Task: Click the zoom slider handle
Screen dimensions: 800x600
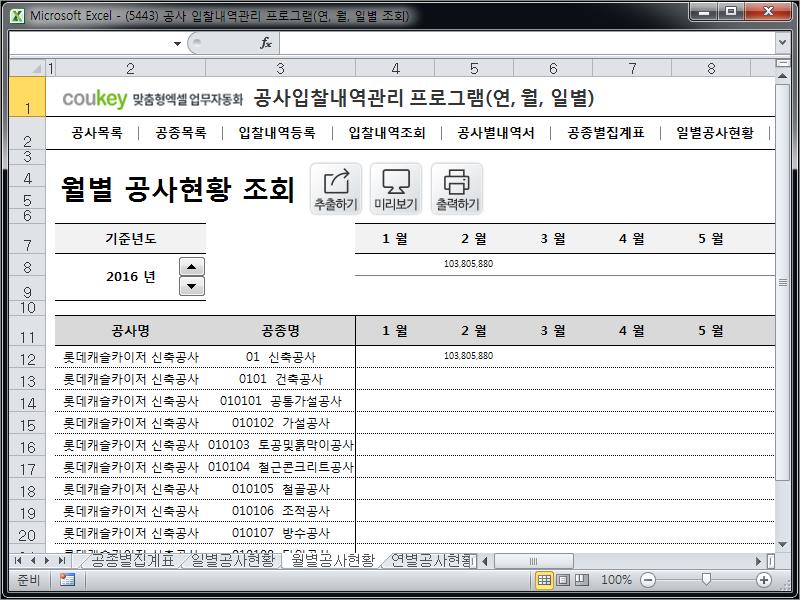Action: (x=706, y=579)
